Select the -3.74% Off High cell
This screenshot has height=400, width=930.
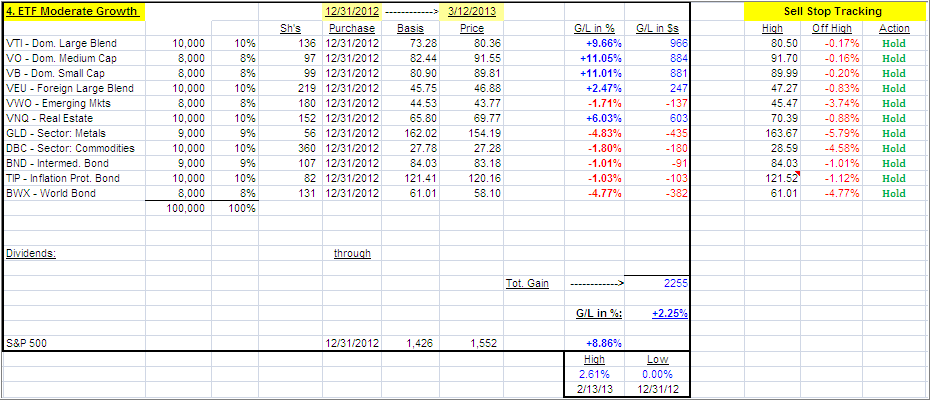(x=832, y=103)
